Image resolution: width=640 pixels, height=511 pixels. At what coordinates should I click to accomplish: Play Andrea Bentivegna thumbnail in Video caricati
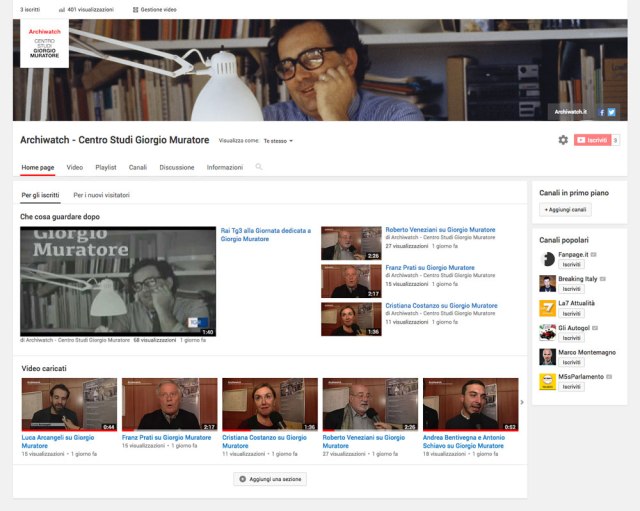coord(471,404)
